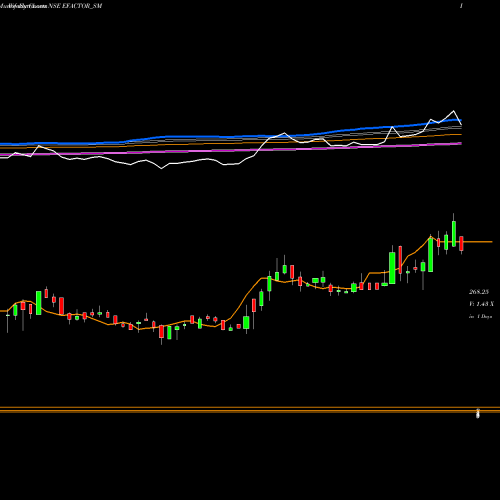Click the small white volume bar marker
This screenshot has height=500, width=500.
478,414
